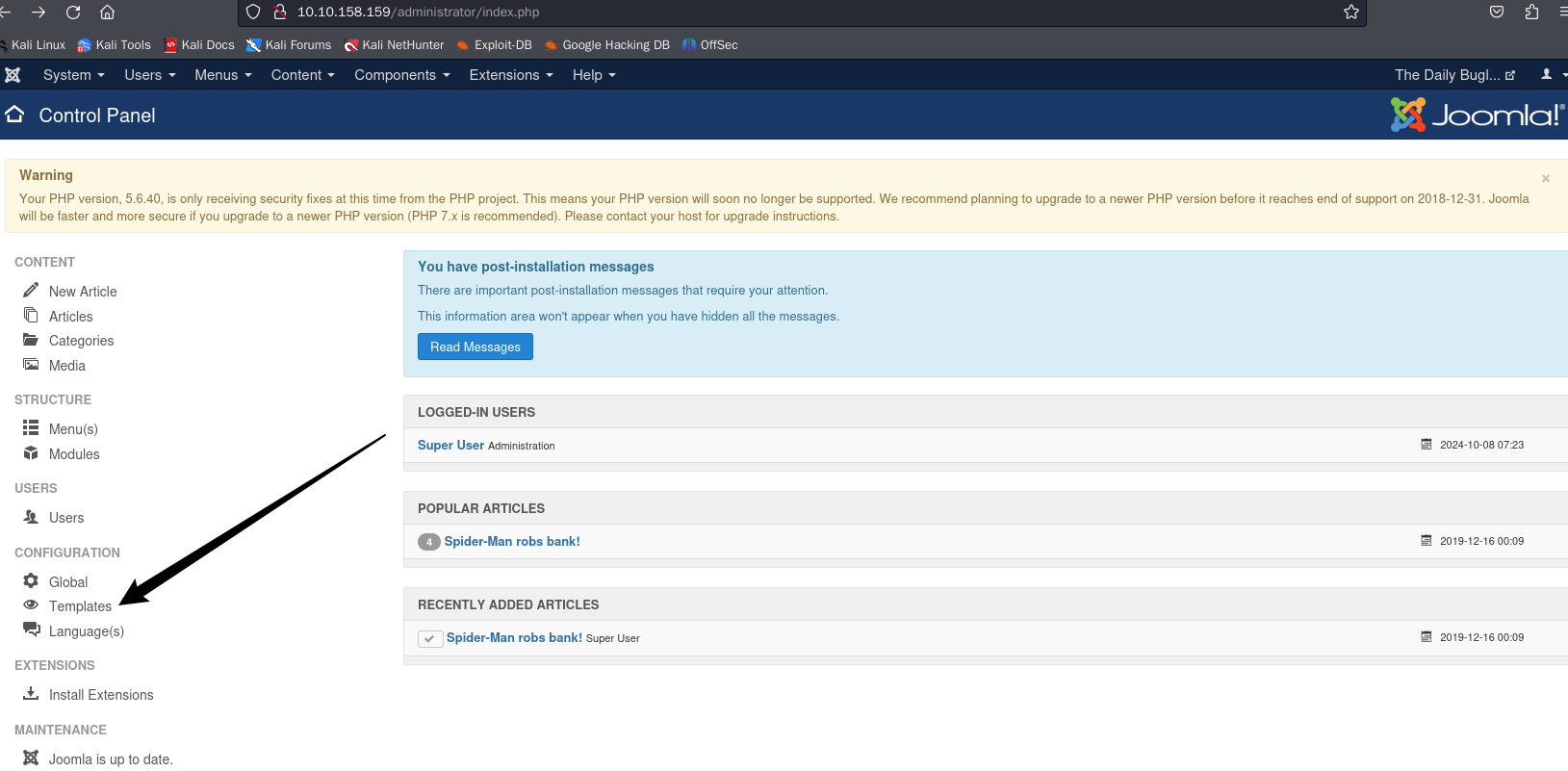Click the Read Messages button
This screenshot has width=1568, height=771.
tap(476, 347)
